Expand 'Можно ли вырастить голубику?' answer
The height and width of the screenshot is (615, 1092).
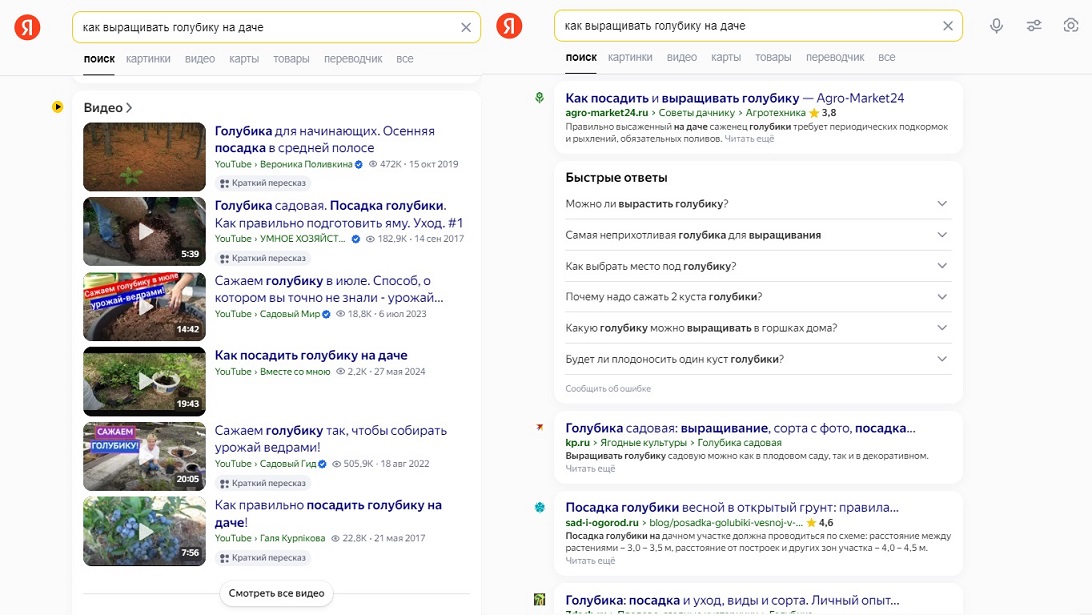coord(941,203)
